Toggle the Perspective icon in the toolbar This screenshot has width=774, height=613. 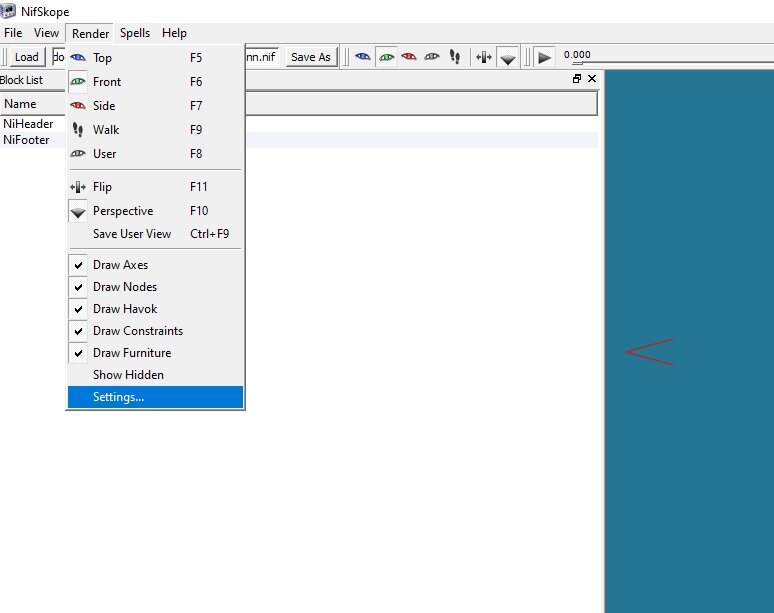click(x=507, y=57)
